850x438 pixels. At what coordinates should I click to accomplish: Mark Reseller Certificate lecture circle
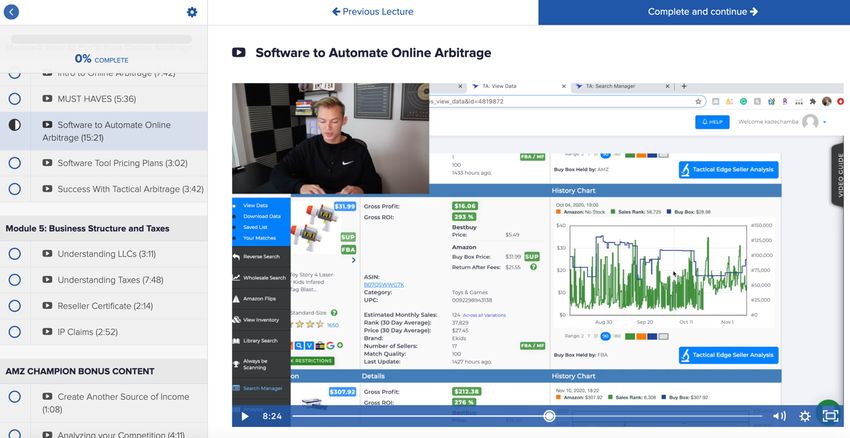[15, 306]
